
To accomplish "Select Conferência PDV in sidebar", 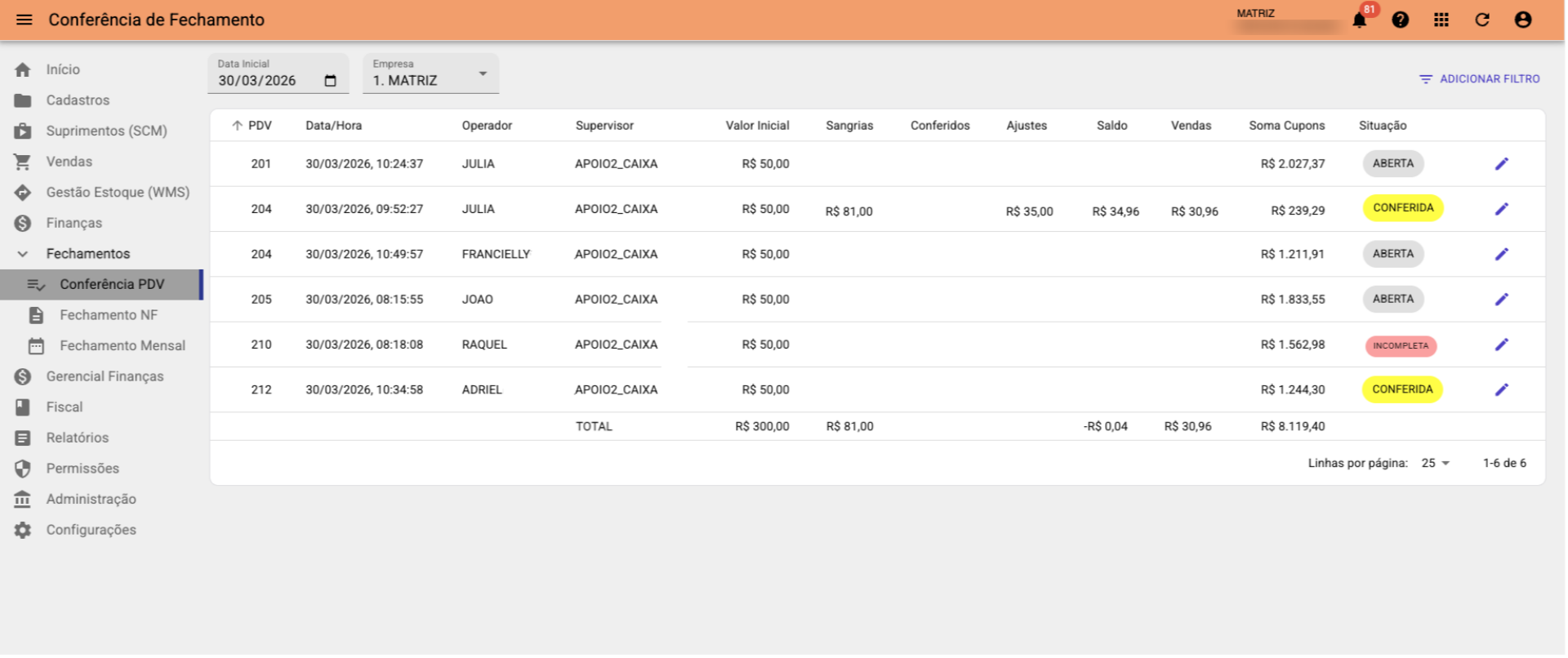I will coord(101,284).
